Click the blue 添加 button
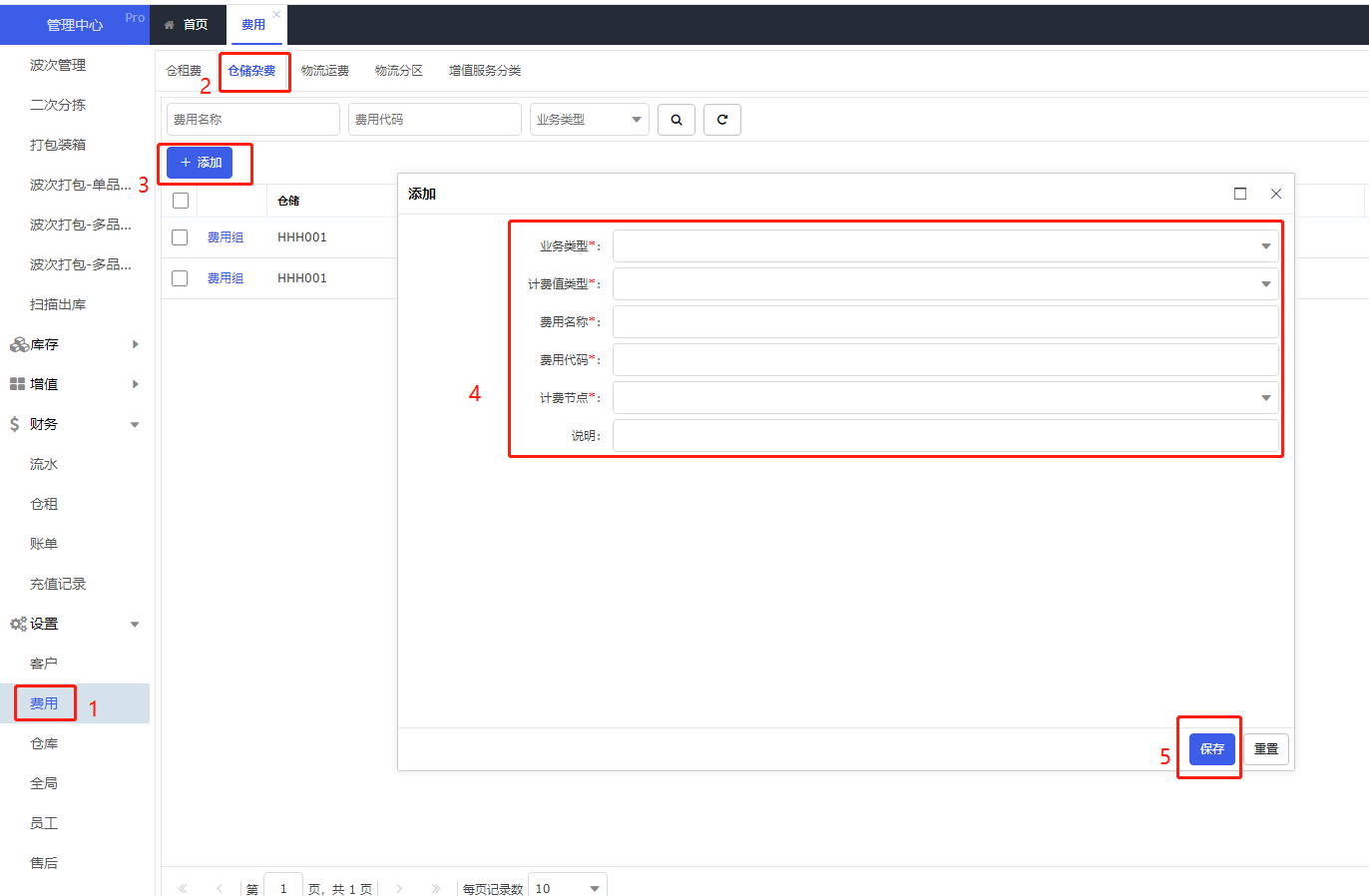Image resolution: width=1369 pixels, height=896 pixels. click(x=200, y=163)
